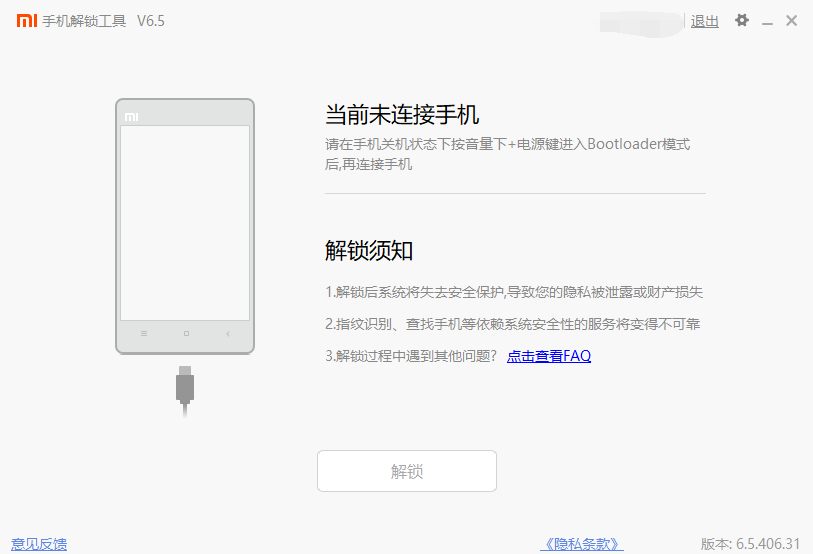Click the Bootloader mode instruction text
This screenshot has height=554, width=813.
(x=508, y=154)
